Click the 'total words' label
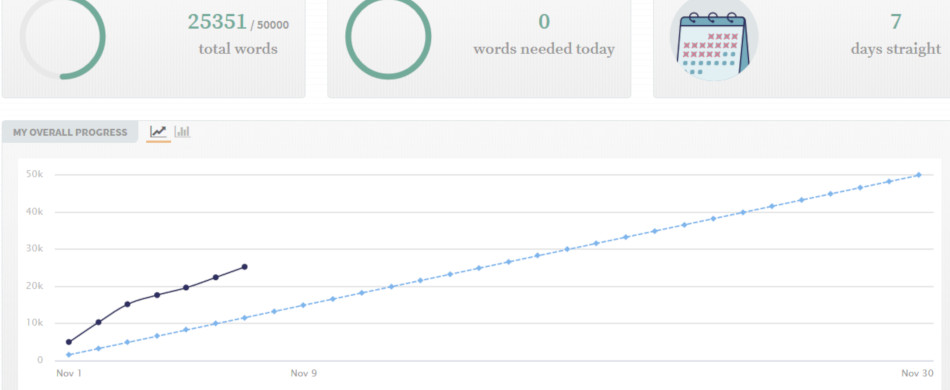This screenshot has height=390, width=950. (x=238, y=48)
